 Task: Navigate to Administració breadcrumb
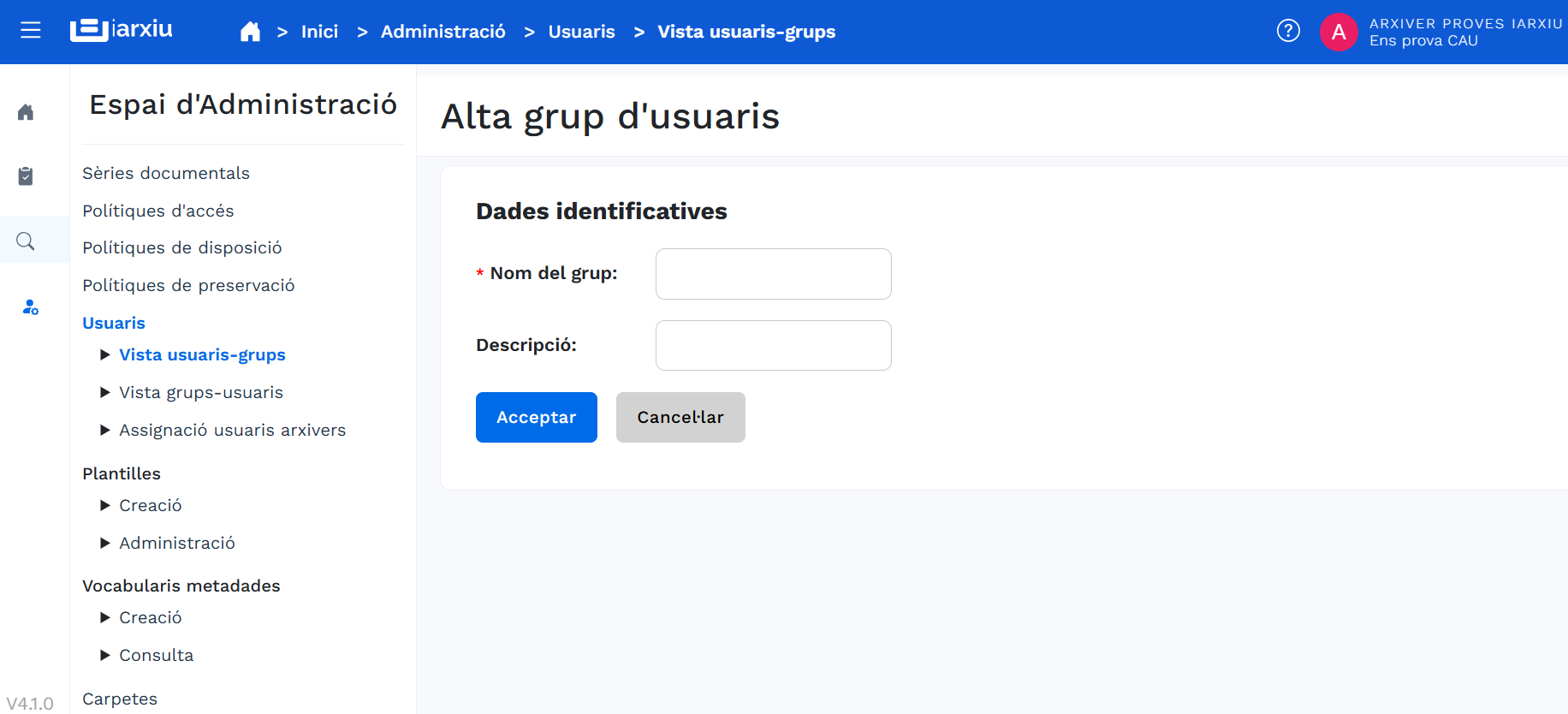coord(442,32)
